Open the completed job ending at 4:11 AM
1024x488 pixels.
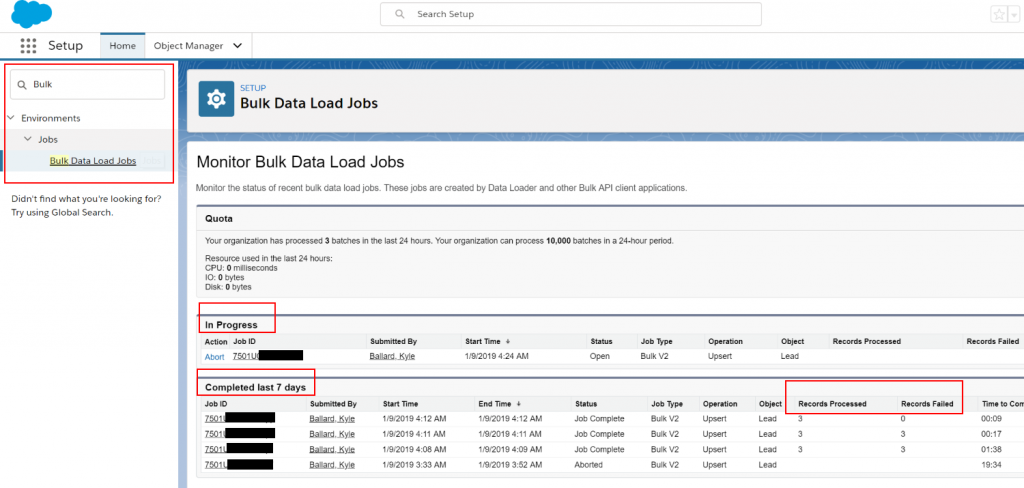click(x=239, y=434)
